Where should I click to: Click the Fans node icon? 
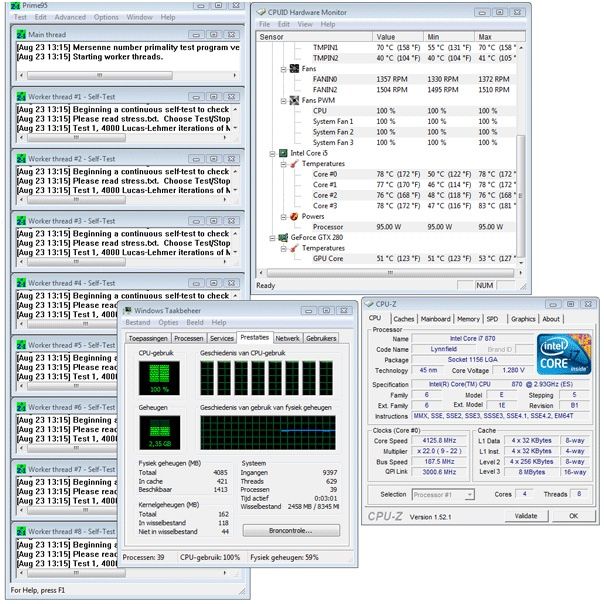(294, 69)
